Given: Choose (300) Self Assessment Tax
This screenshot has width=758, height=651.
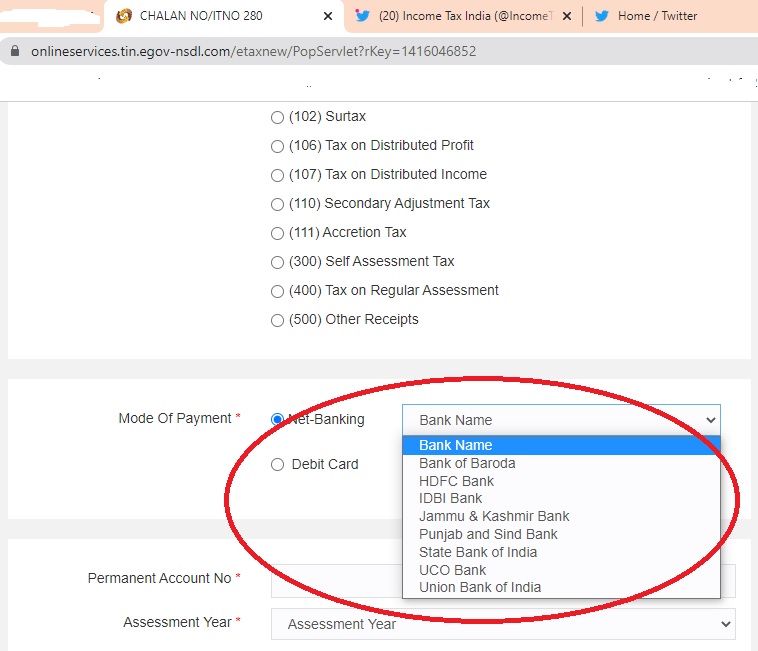Looking at the screenshot, I should [x=277, y=262].
